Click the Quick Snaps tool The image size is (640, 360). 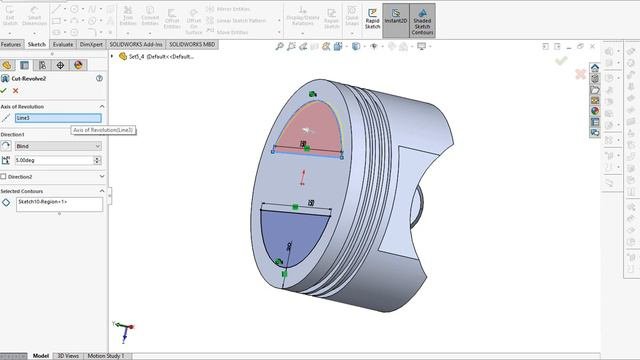(x=352, y=17)
